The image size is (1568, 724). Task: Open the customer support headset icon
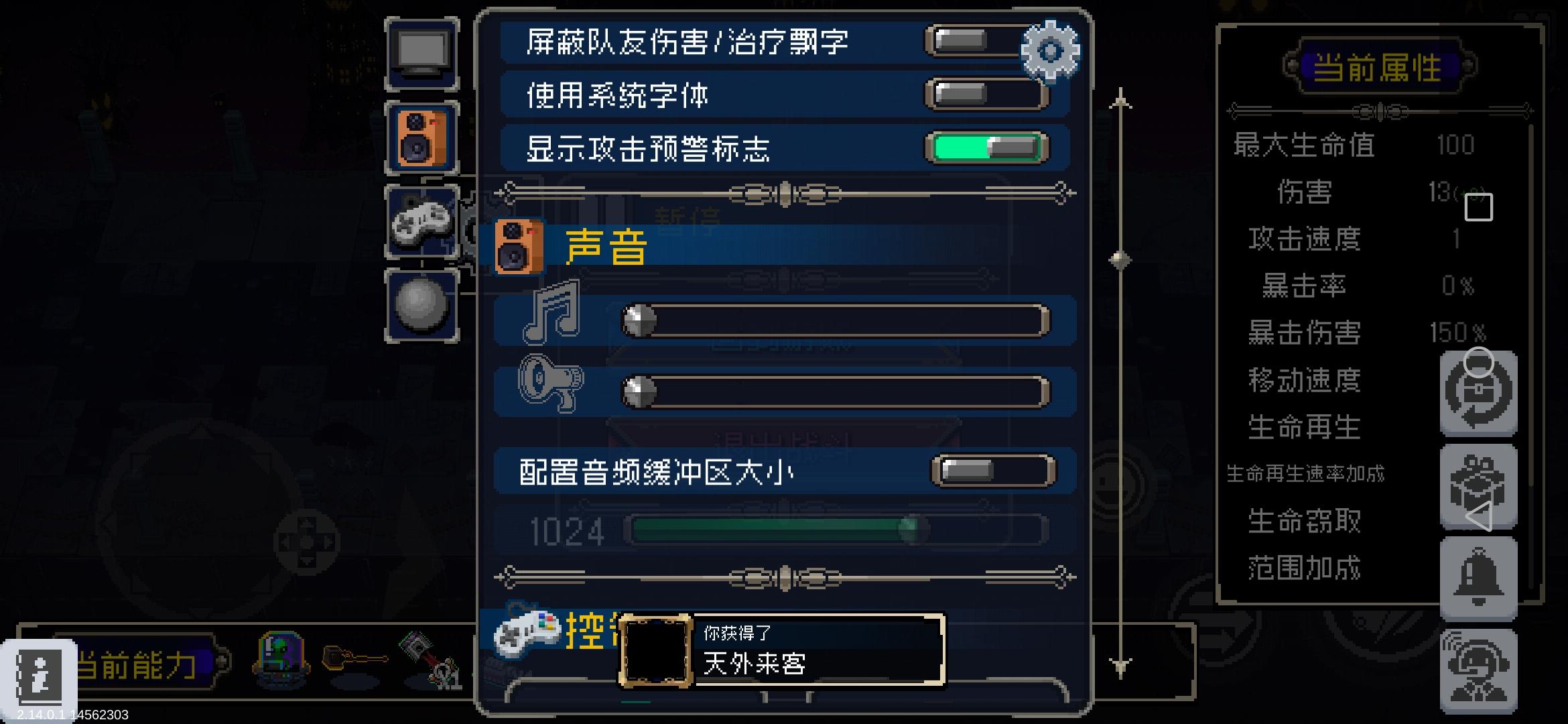point(1478,671)
